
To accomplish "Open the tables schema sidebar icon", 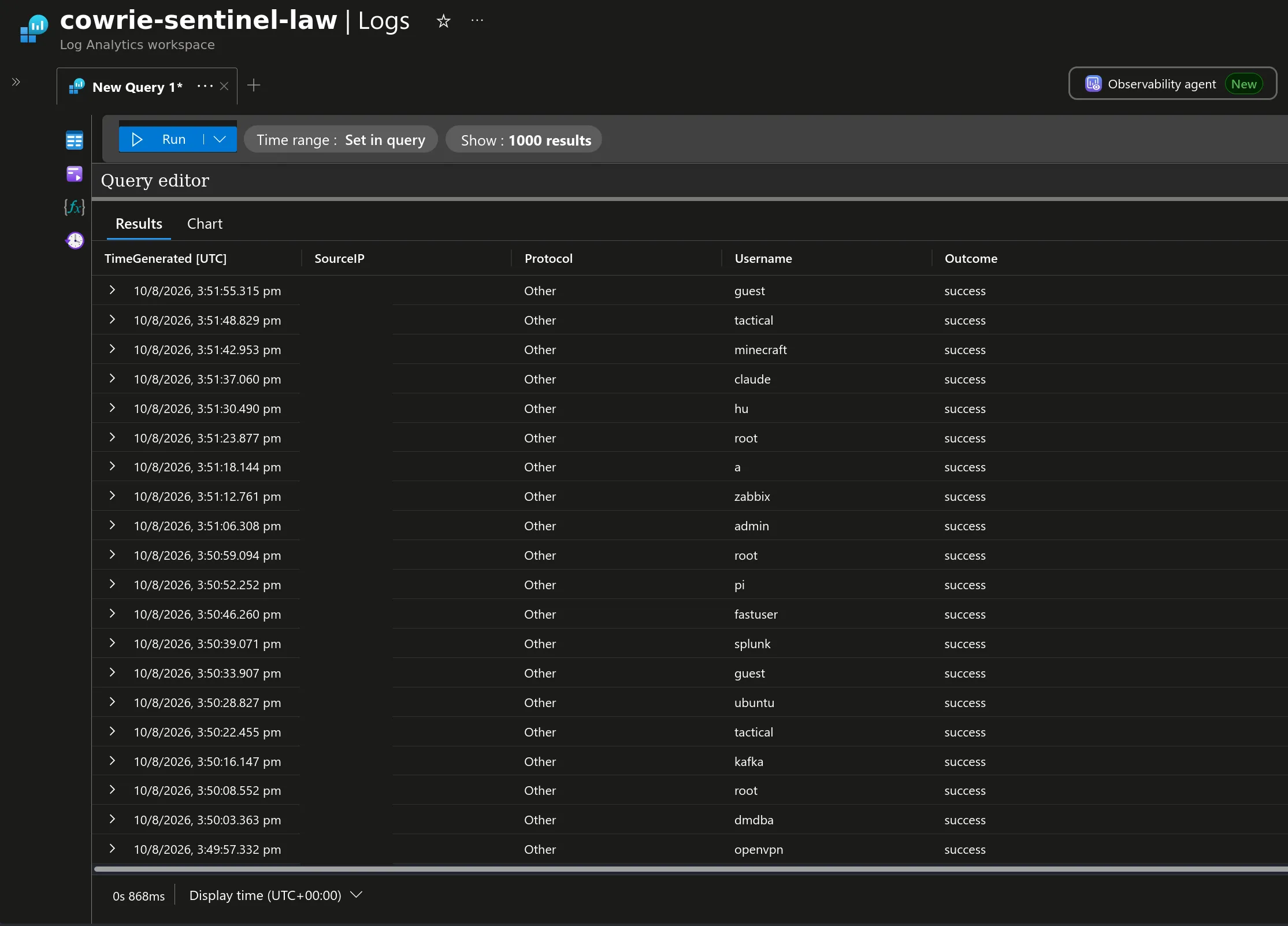I will coord(75,140).
